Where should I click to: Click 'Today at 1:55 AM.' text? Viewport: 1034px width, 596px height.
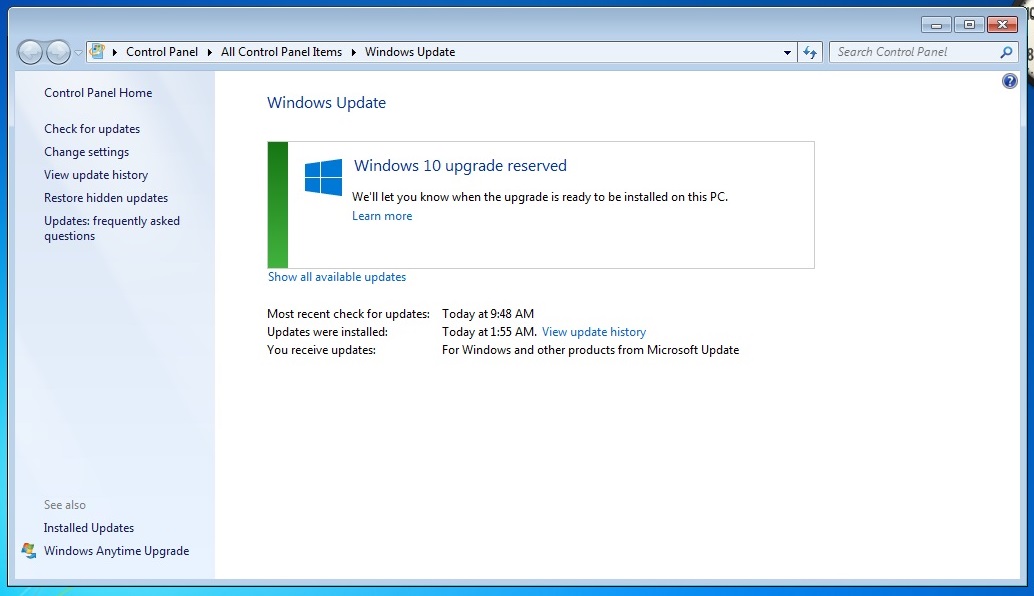489,332
